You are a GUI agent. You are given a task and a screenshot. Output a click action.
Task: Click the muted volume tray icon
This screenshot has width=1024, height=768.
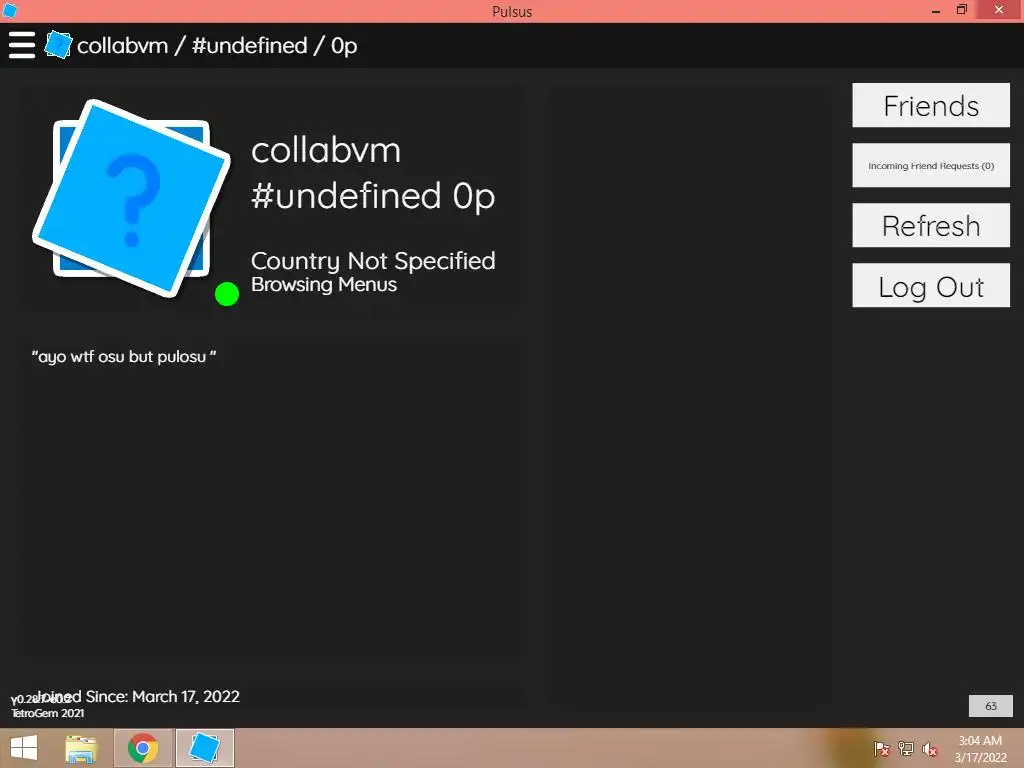(x=930, y=749)
